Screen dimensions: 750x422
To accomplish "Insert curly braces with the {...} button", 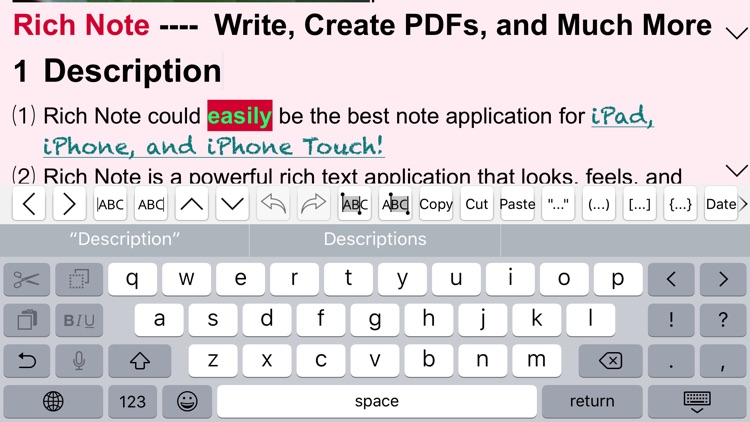I will 680,204.
